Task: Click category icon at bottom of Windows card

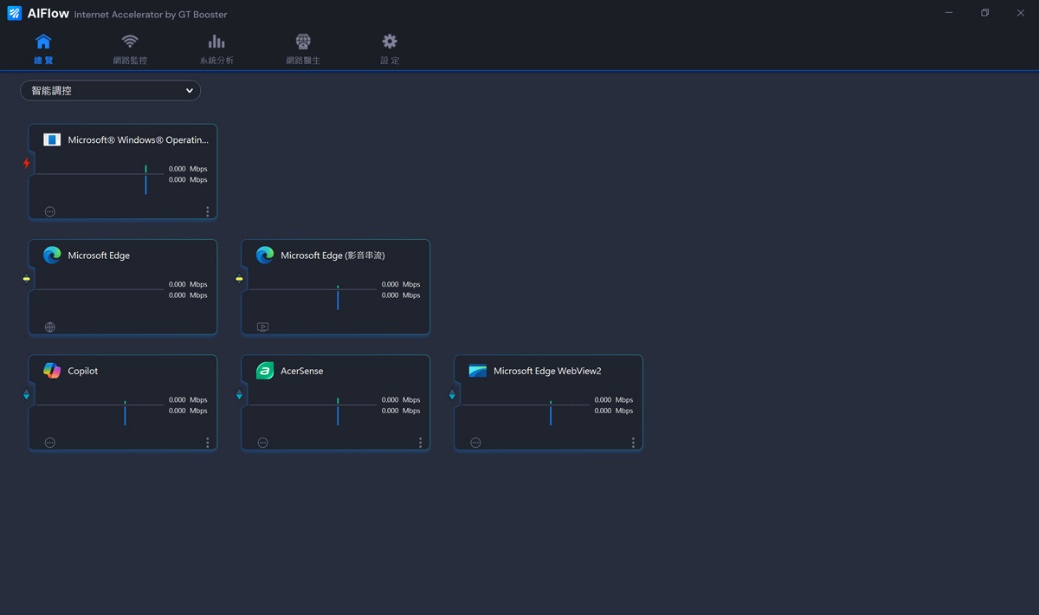Action: tap(50, 211)
